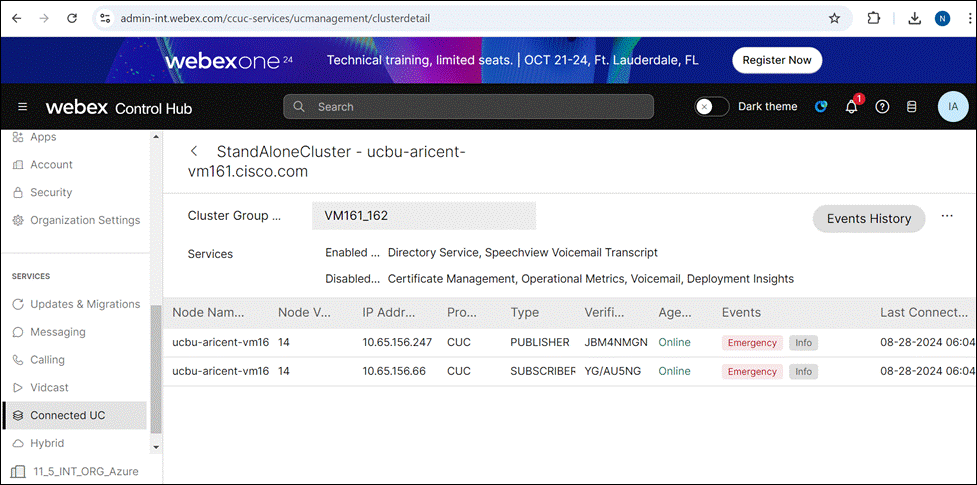Toggle the Dark theme switch
Viewport: 977px width, 485px height.
pyautogui.click(x=712, y=107)
